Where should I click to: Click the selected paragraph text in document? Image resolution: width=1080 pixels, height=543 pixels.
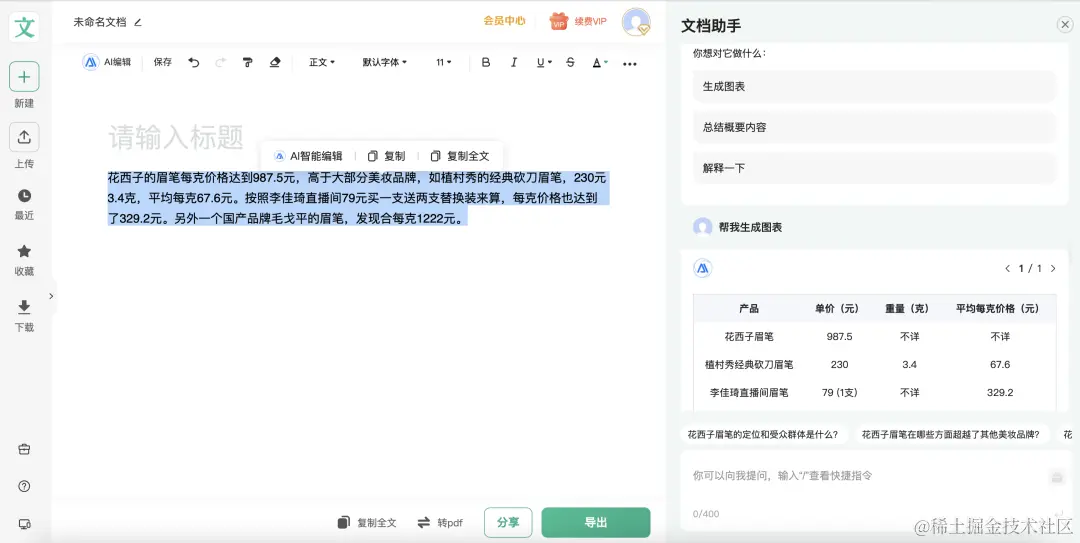point(357,198)
